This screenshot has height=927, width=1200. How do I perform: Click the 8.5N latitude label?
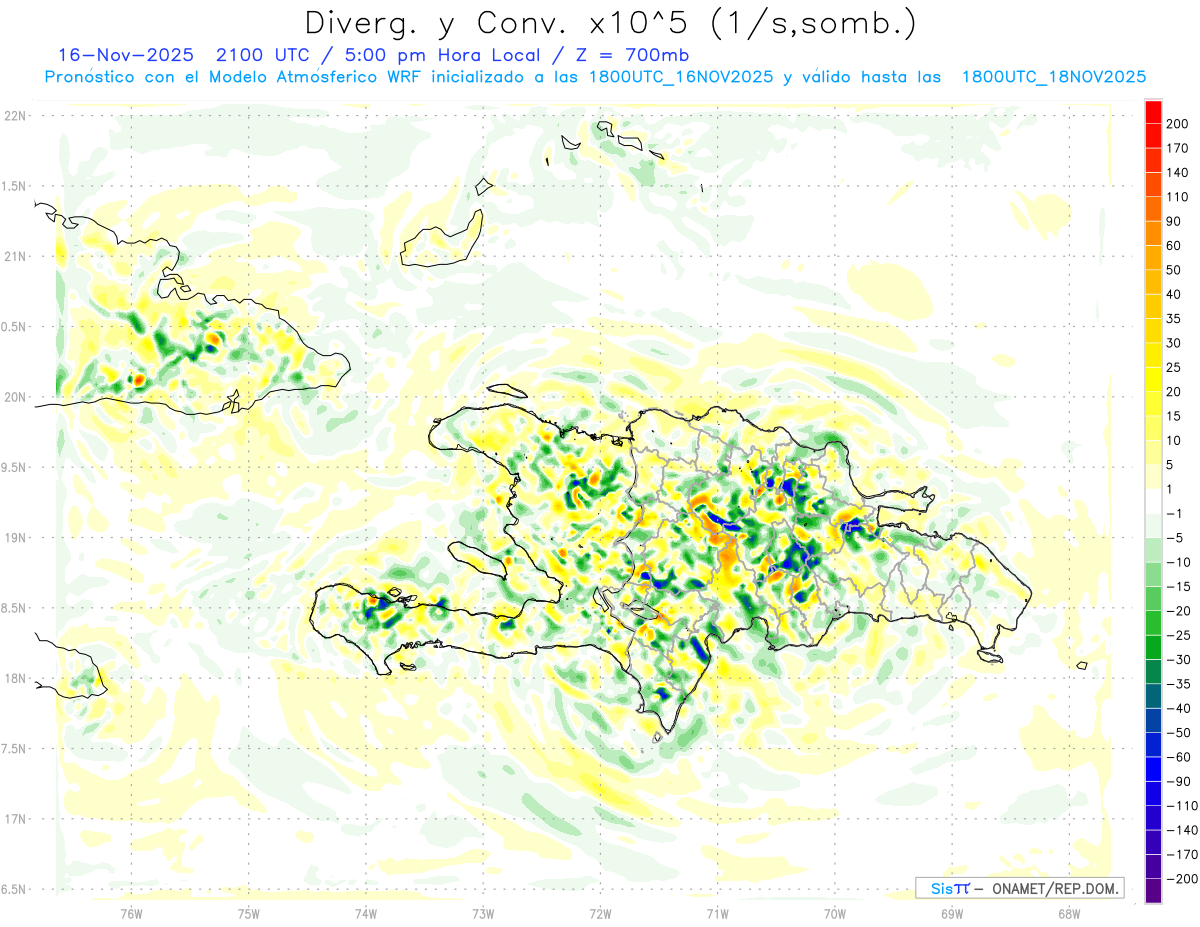[14, 608]
